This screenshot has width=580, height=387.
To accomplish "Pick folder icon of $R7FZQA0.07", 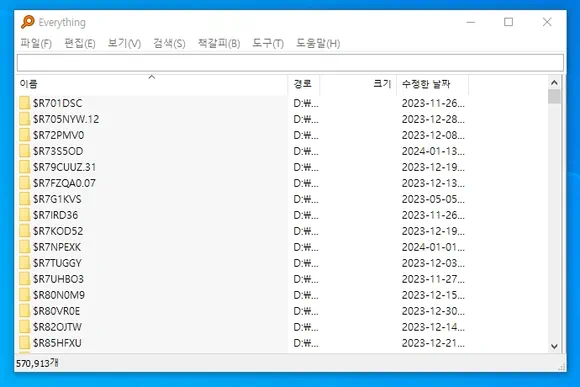I will click(x=24, y=183).
